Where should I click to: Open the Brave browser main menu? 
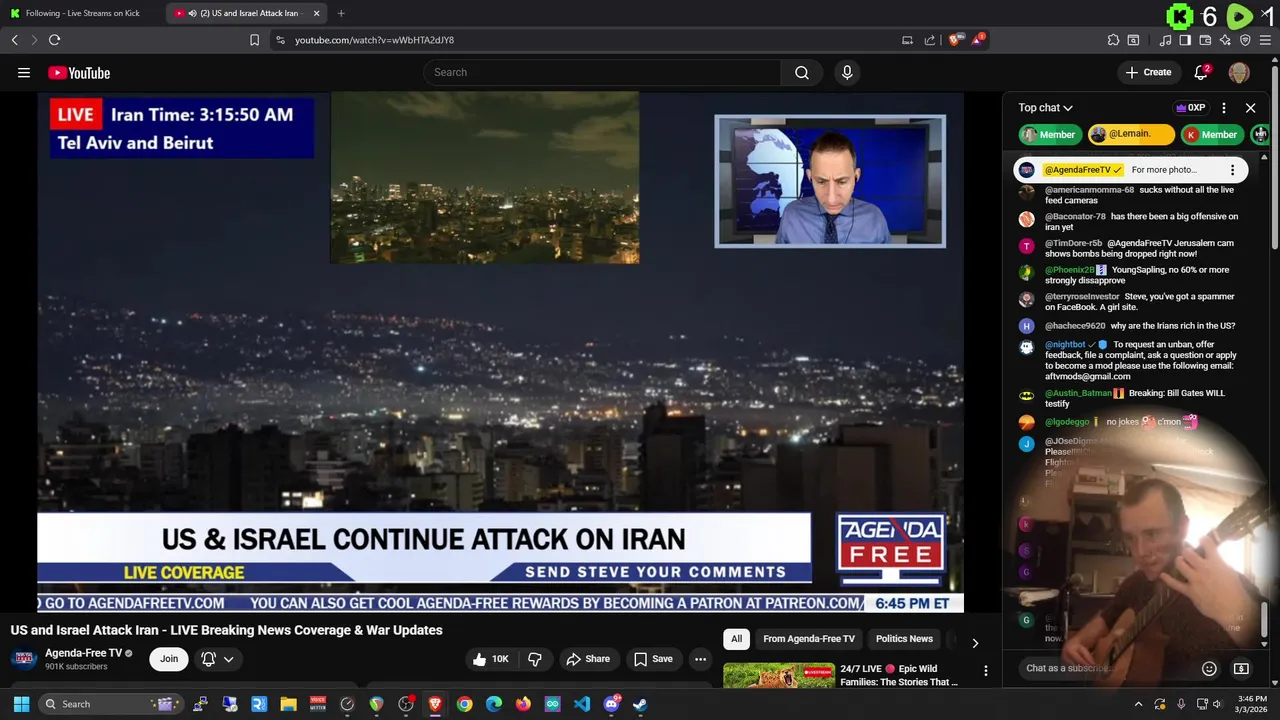tap(1266, 40)
